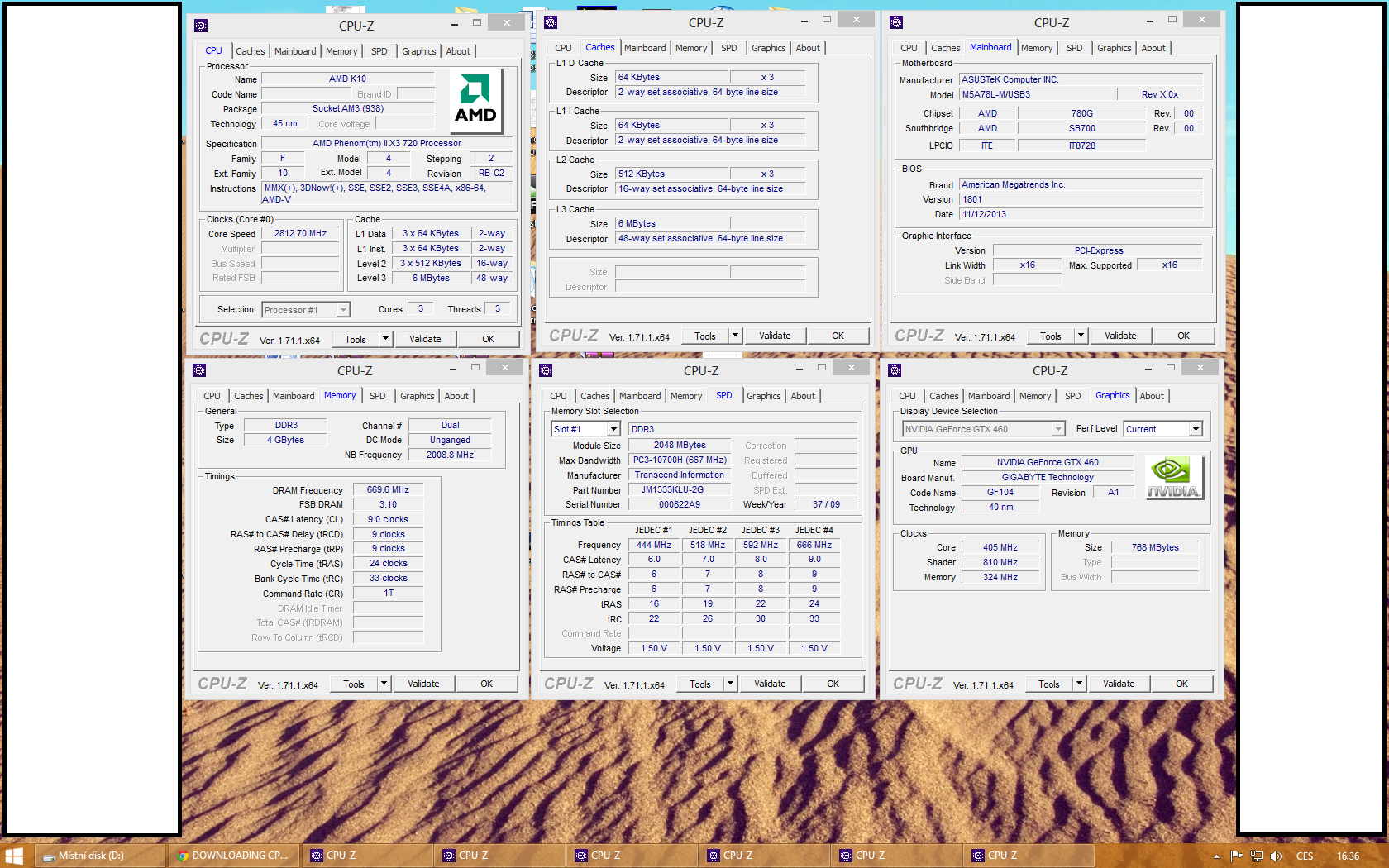Screen dimensions: 1389x868
Task: Click CPU-Z title icon of SPD window
Action: coord(546,370)
